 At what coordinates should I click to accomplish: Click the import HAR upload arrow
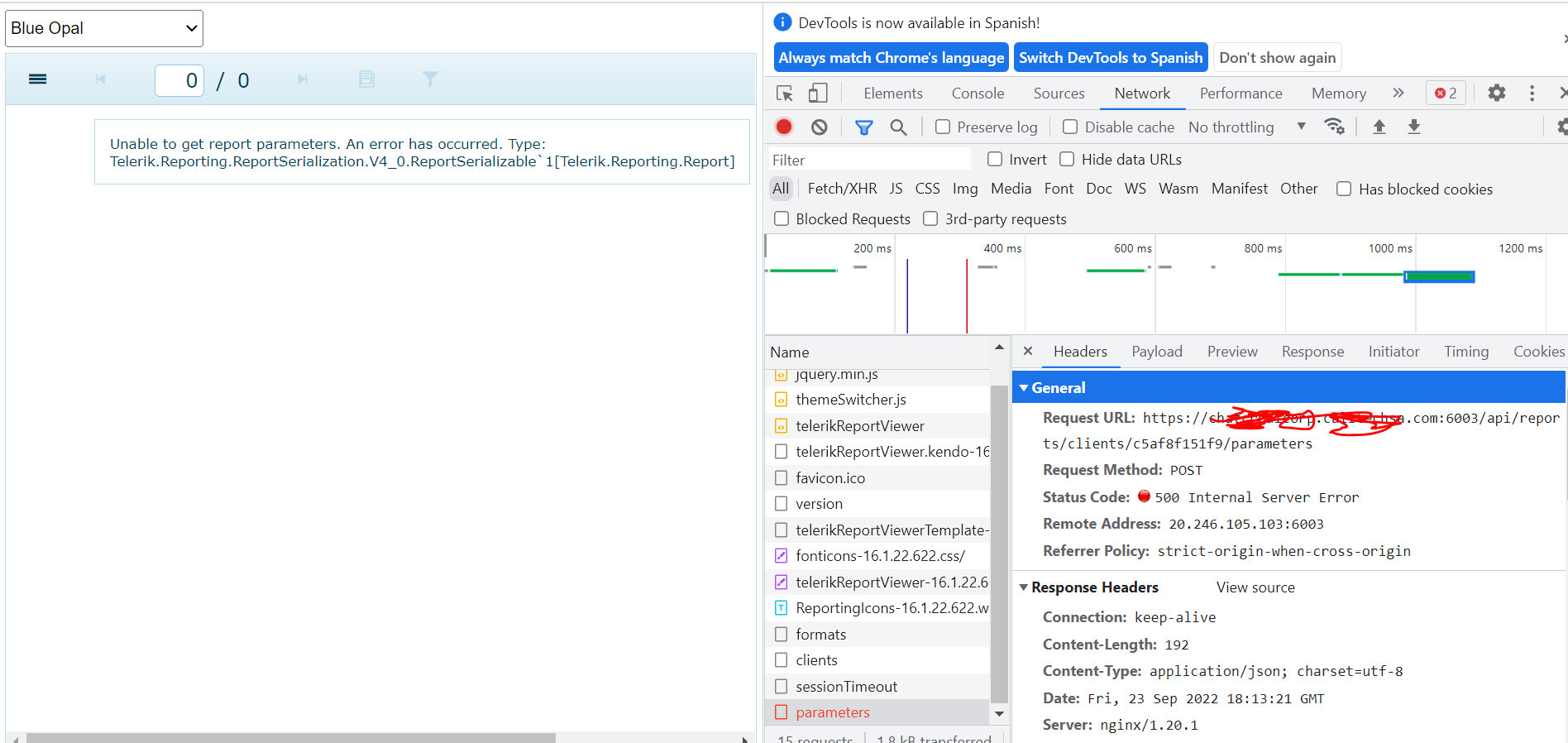[x=1379, y=127]
